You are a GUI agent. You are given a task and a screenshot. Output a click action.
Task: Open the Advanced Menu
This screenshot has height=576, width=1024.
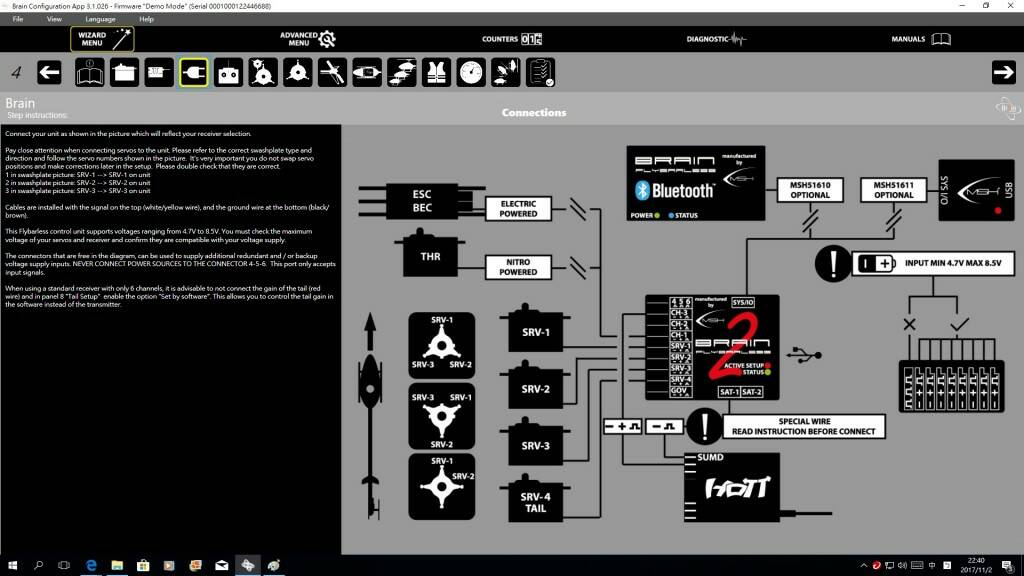pos(308,39)
